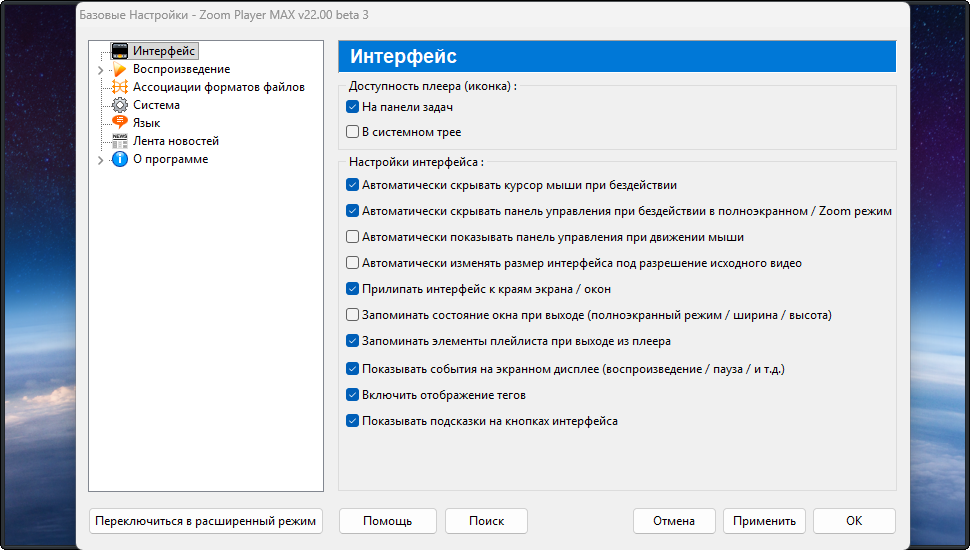Enable the В системном трее checkbox
Screen dimensions: 970x550
click(x=352, y=132)
